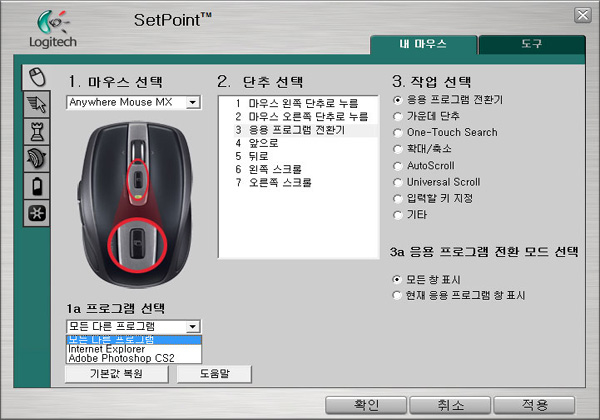Select the 확대/축소 radio option

pyautogui.click(x=398, y=149)
